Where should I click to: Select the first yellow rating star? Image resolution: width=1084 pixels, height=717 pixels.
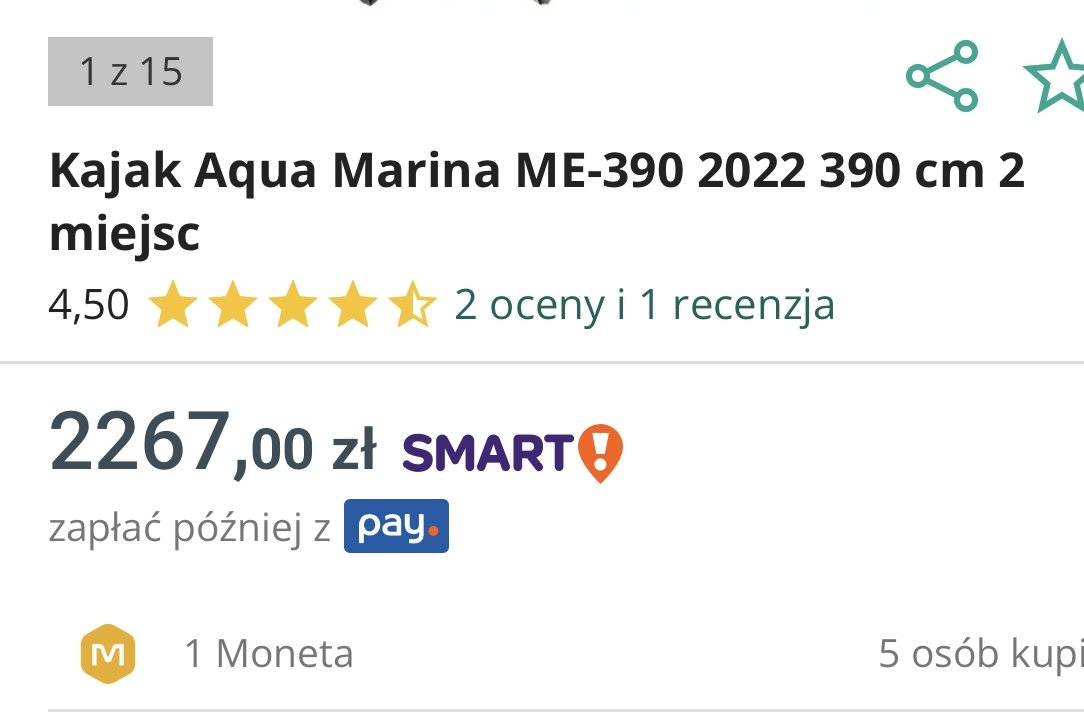tap(173, 304)
